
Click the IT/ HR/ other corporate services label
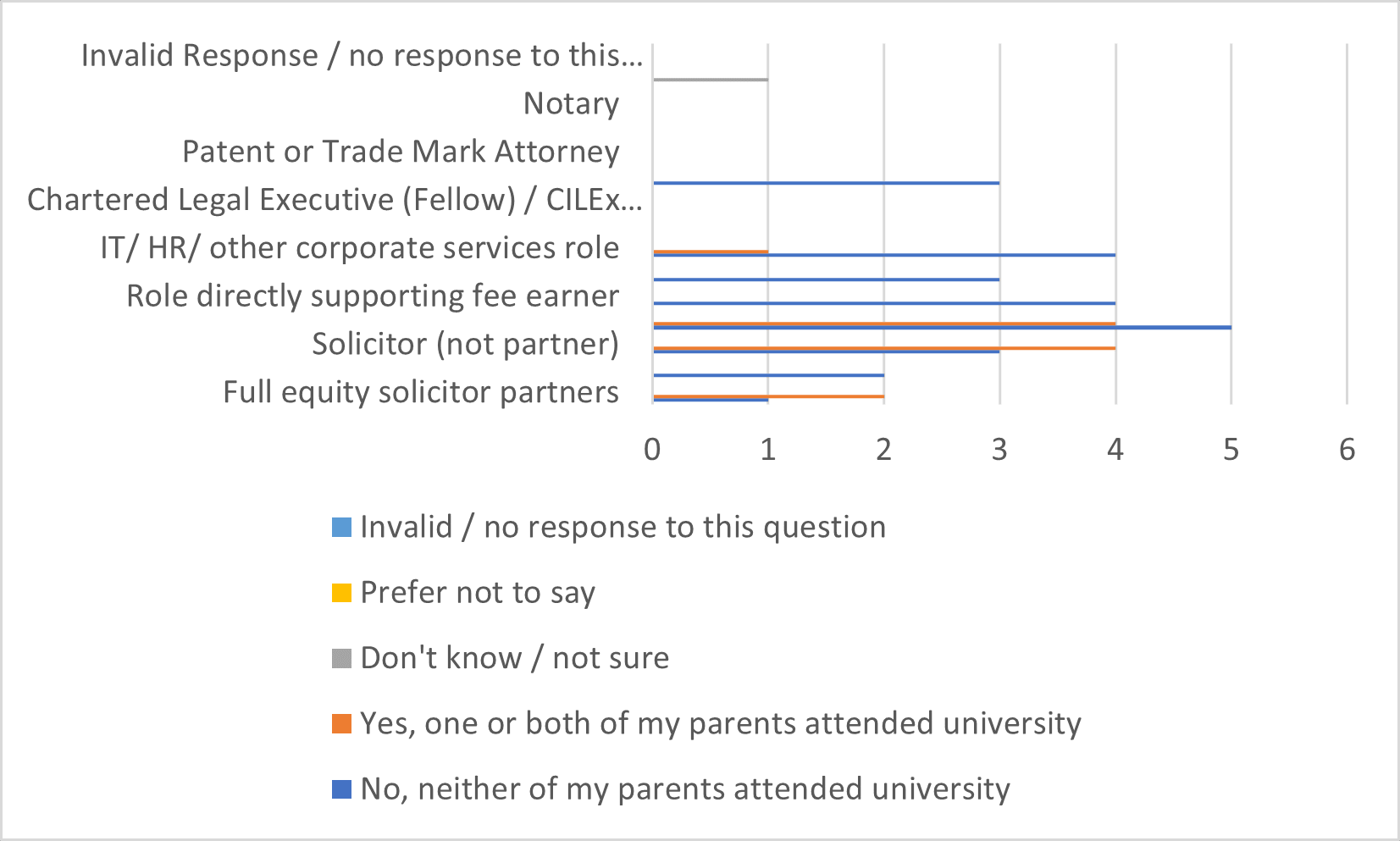360,248
